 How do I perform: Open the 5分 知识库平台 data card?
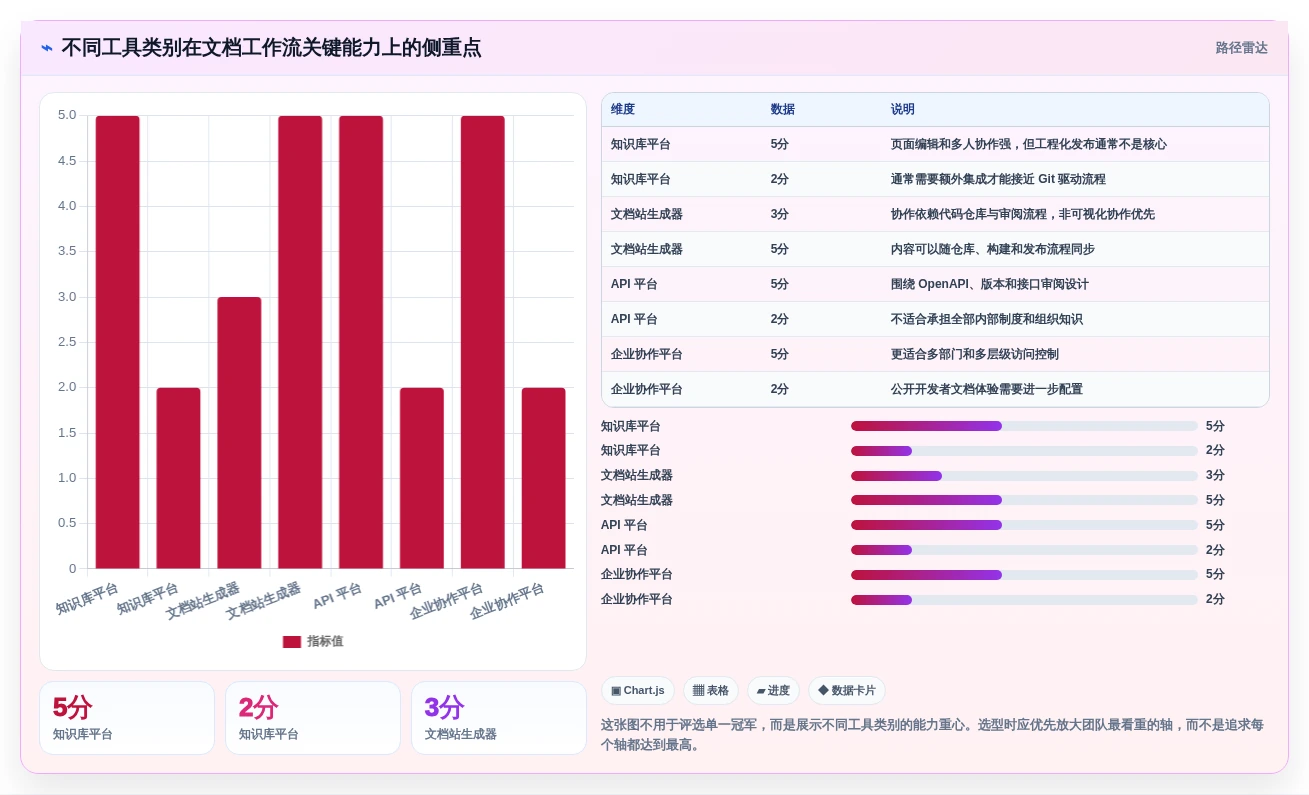127,718
